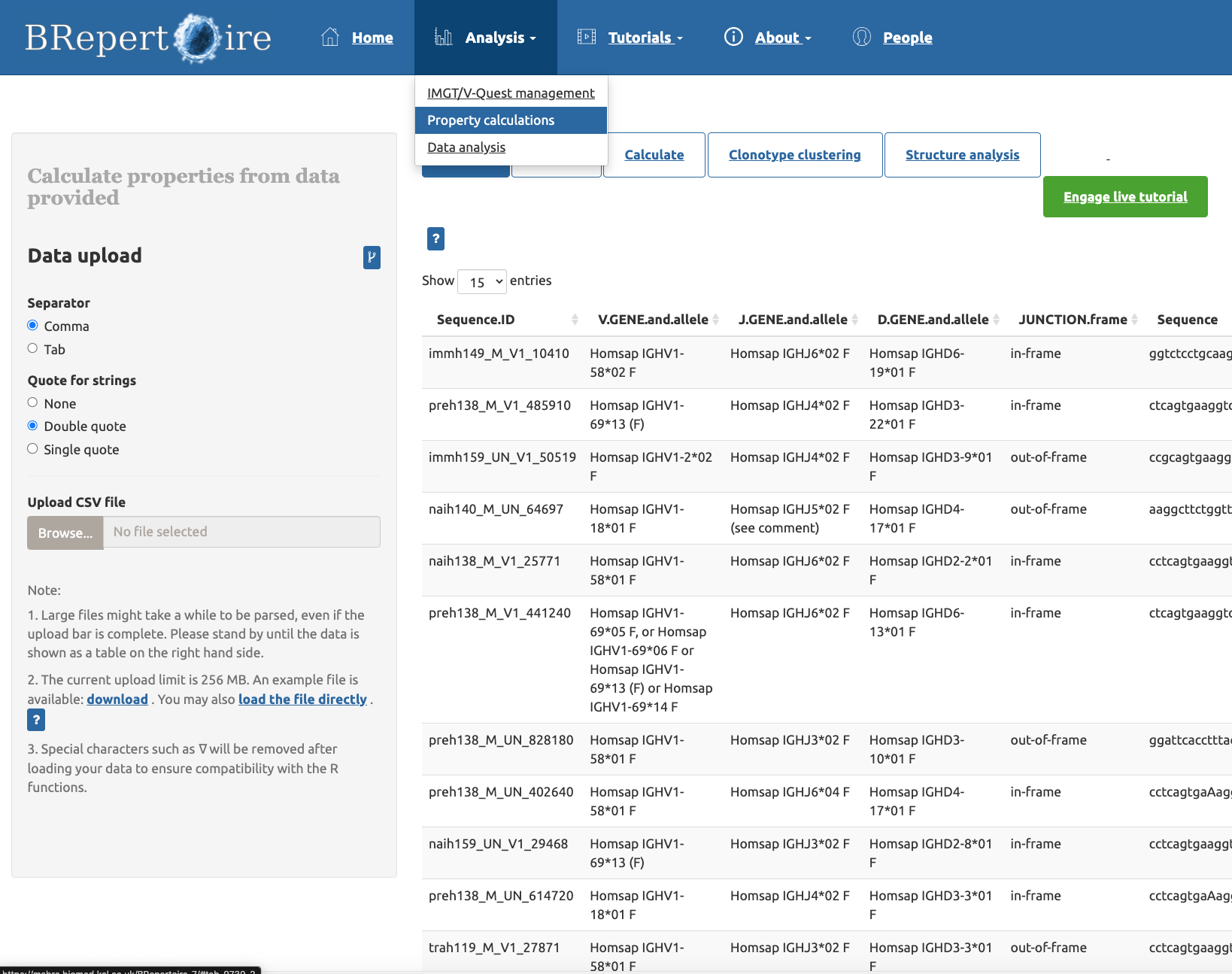1232x974 pixels.
Task: Click the Tutorials video icon
Action: click(586, 37)
